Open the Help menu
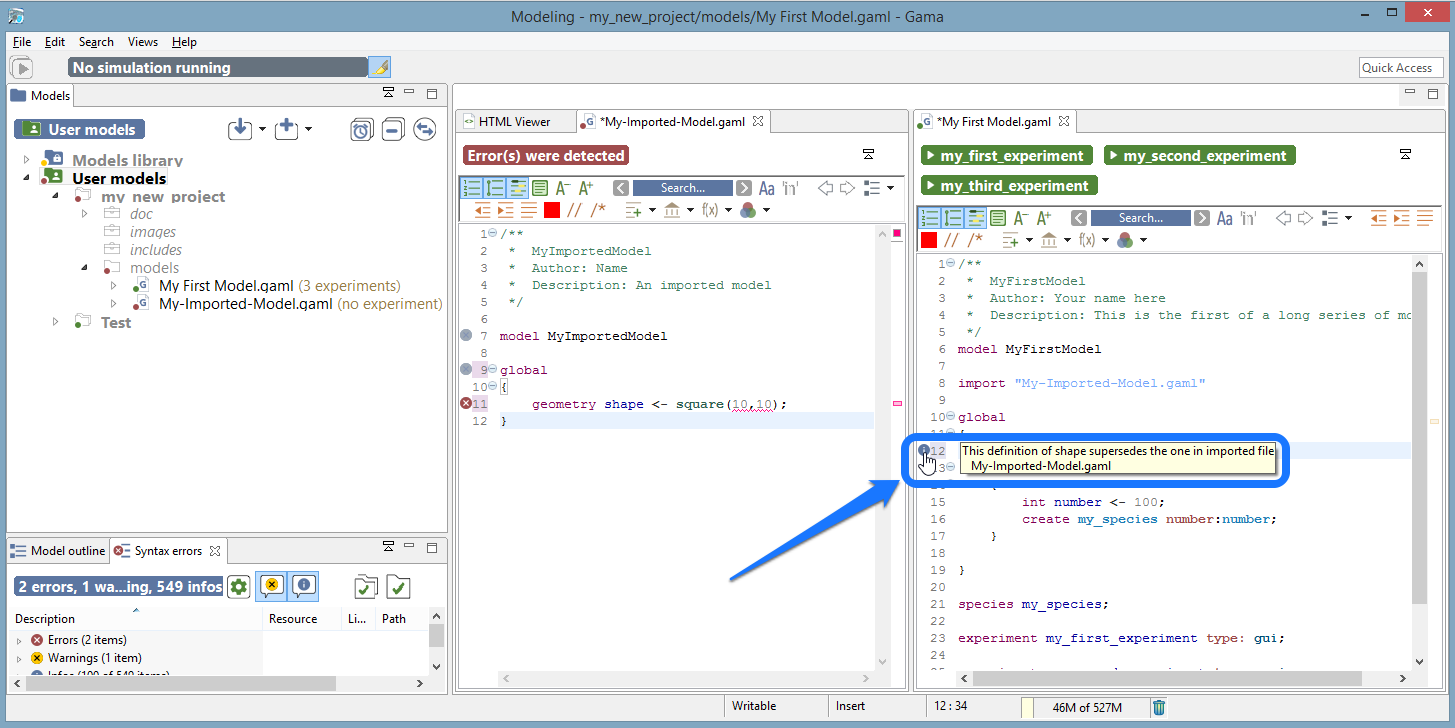This screenshot has height=728, width=1455. [x=184, y=42]
